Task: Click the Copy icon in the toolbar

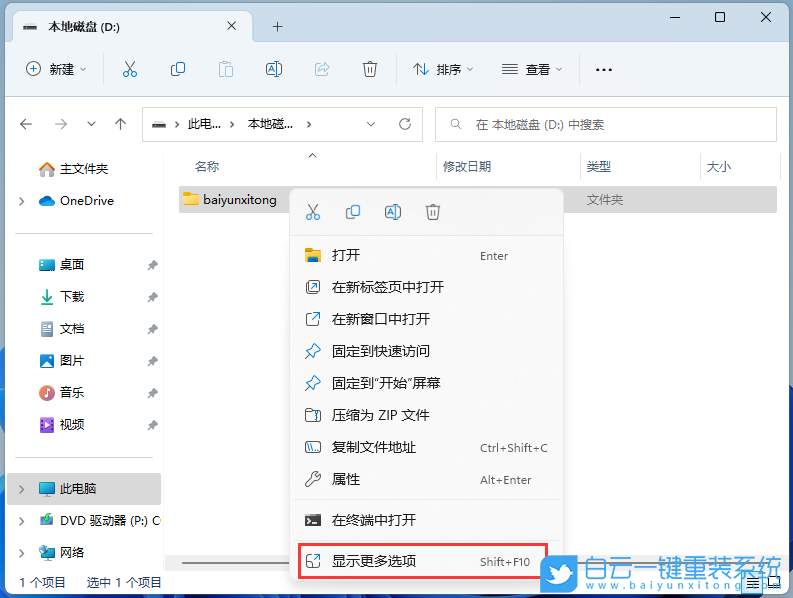Action: 178,69
